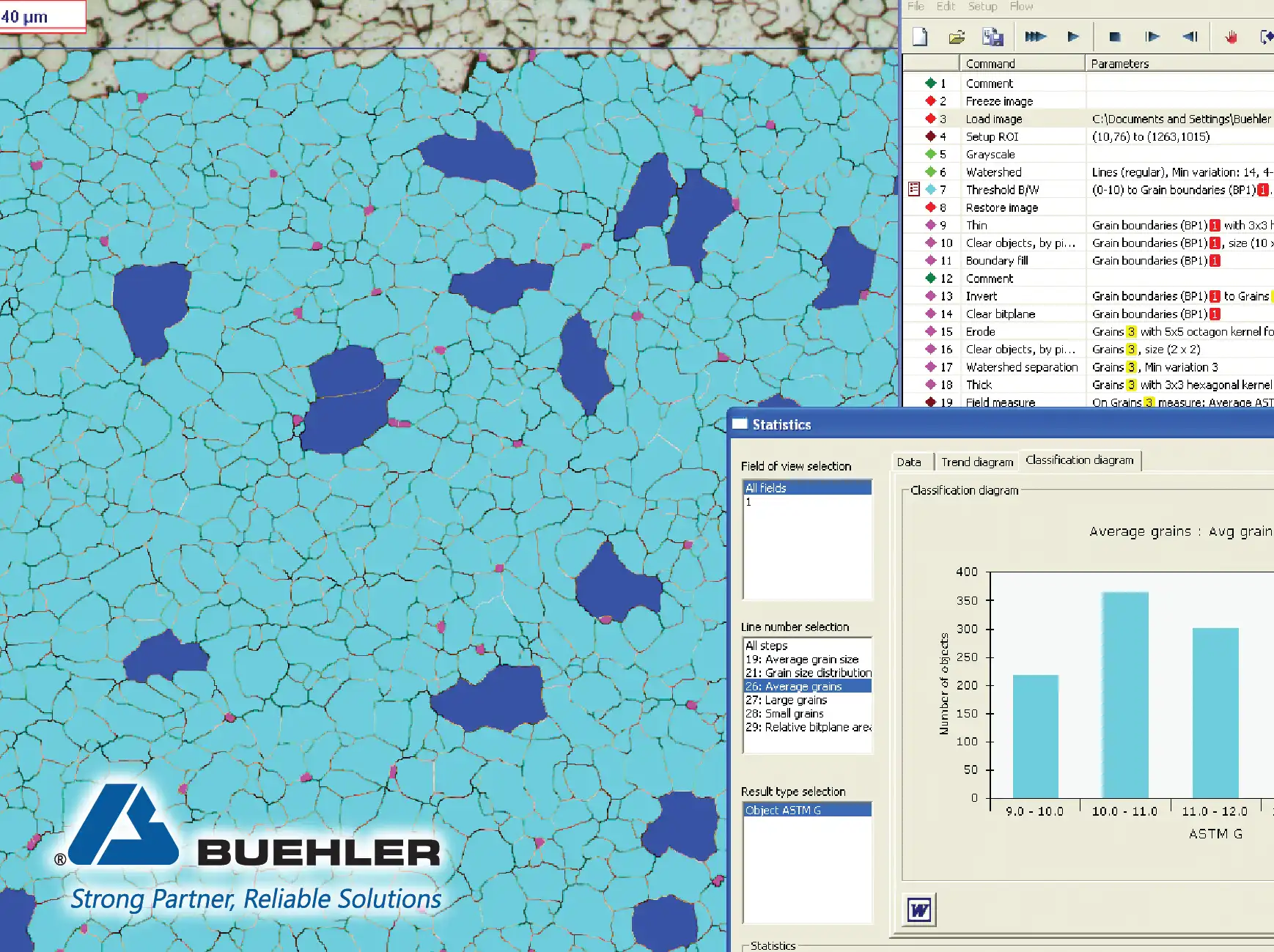1274x952 pixels.
Task: Start single run of the flow
Action: (1073, 36)
